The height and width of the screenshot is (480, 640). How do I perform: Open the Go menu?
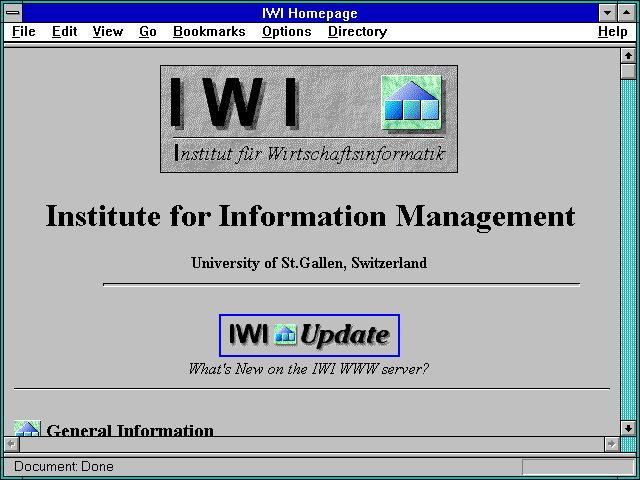coord(147,32)
